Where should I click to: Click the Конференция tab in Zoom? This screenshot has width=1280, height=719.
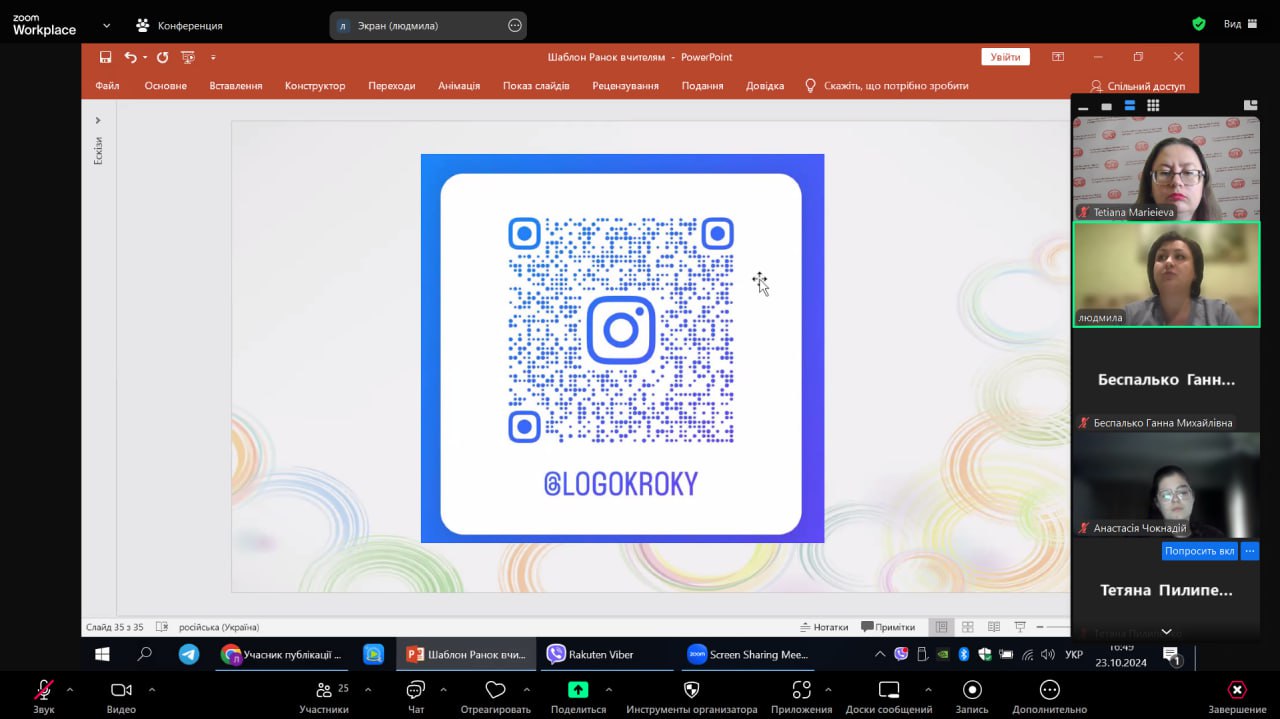pyautogui.click(x=179, y=25)
